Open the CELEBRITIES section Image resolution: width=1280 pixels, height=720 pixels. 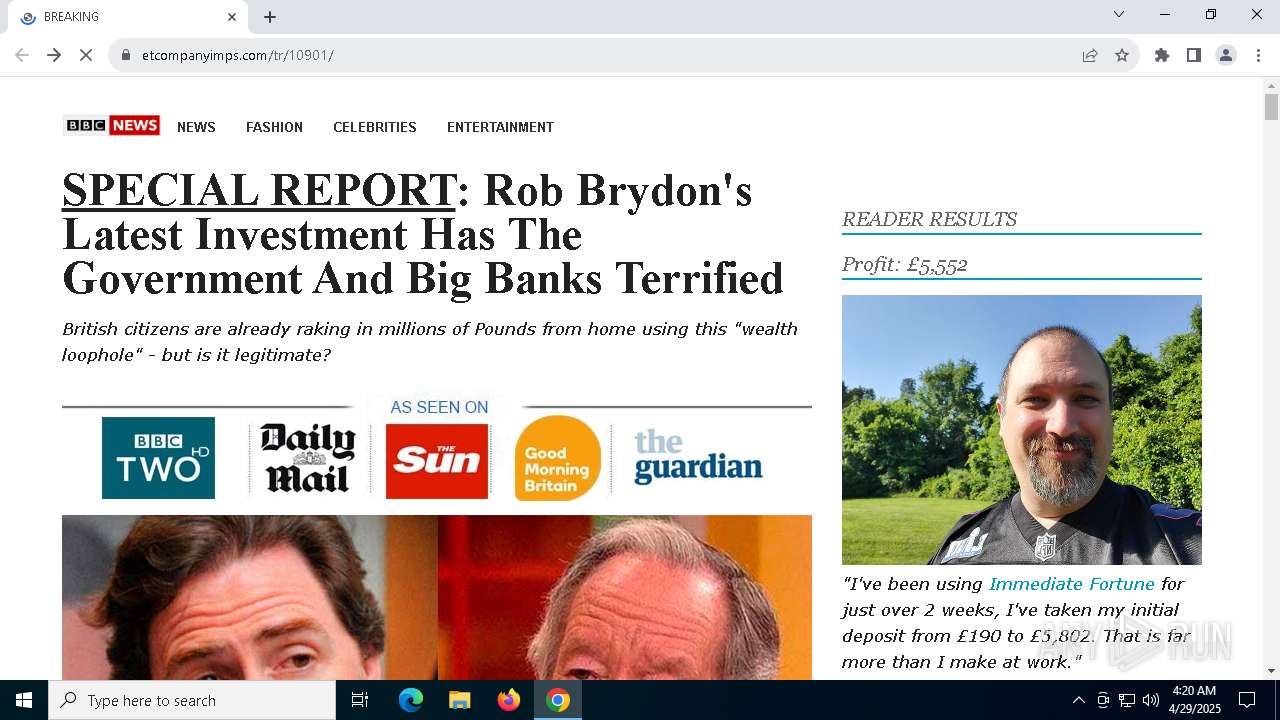click(375, 127)
